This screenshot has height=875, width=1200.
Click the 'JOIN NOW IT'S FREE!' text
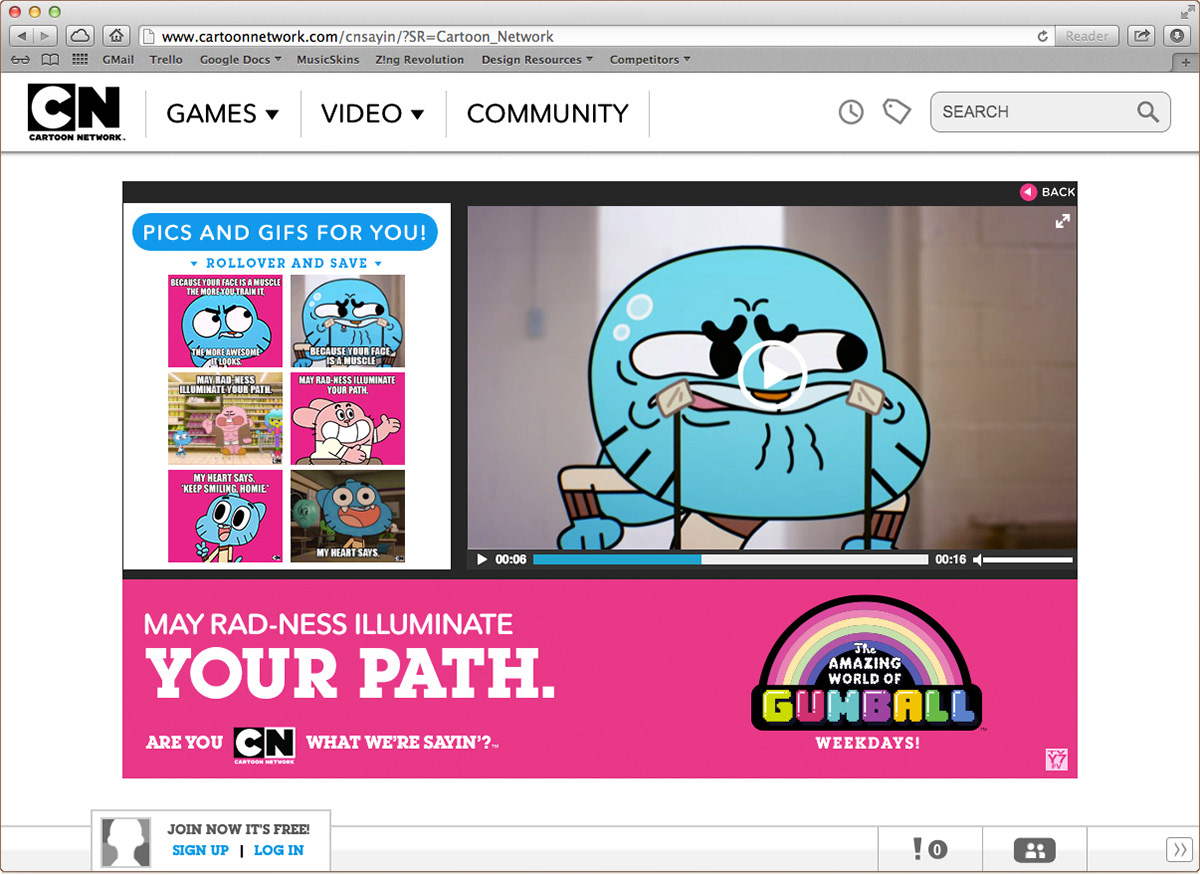pos(238,829)
